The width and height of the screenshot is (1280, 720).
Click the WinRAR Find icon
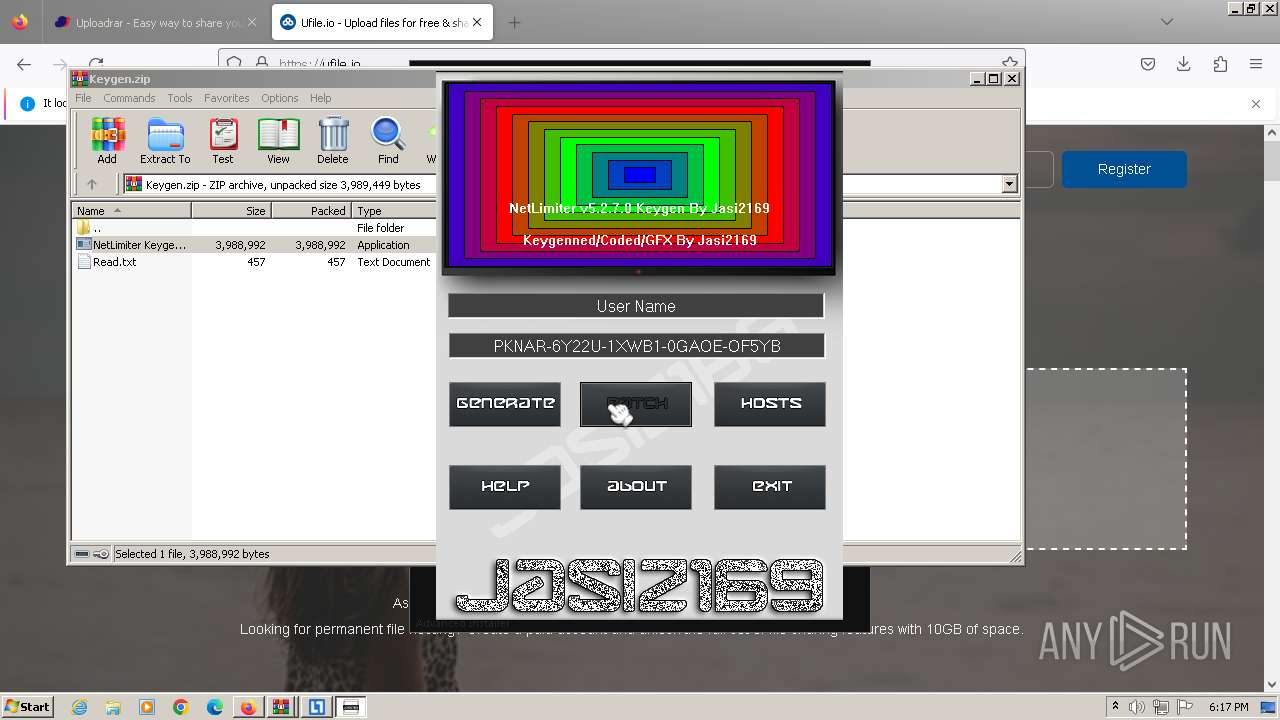tap(388, 140)
